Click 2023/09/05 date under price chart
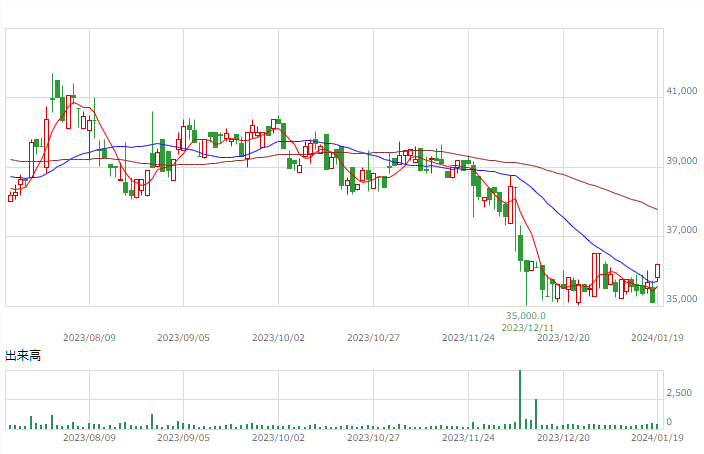Viewport: 704px width, 454px height. [x=183, y=338]
